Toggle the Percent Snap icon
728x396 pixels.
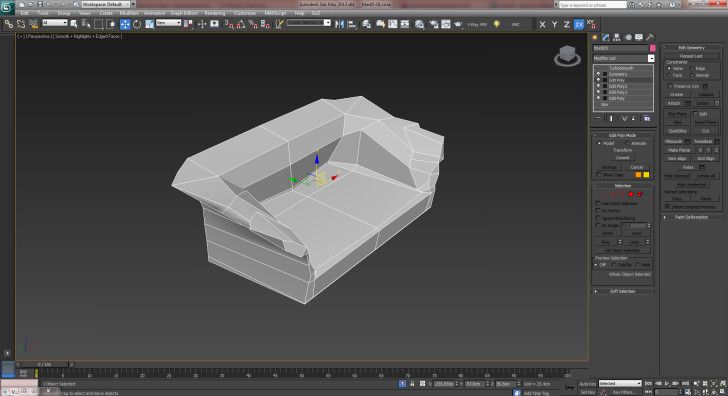pyautogui.click(x=253, y=24)
